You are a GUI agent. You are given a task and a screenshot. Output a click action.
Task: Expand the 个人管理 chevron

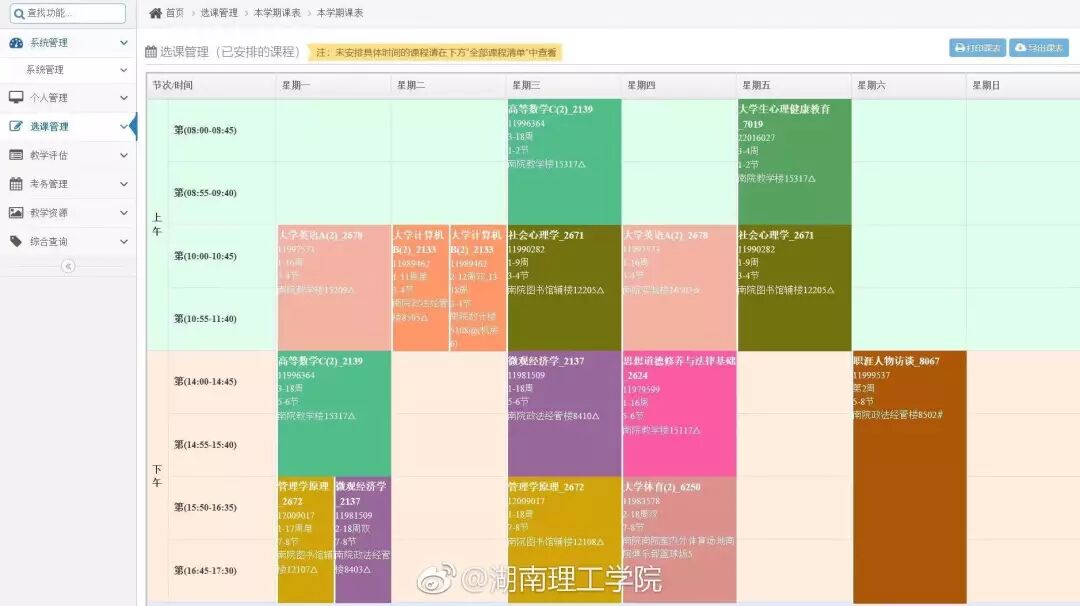pos(123,98)
